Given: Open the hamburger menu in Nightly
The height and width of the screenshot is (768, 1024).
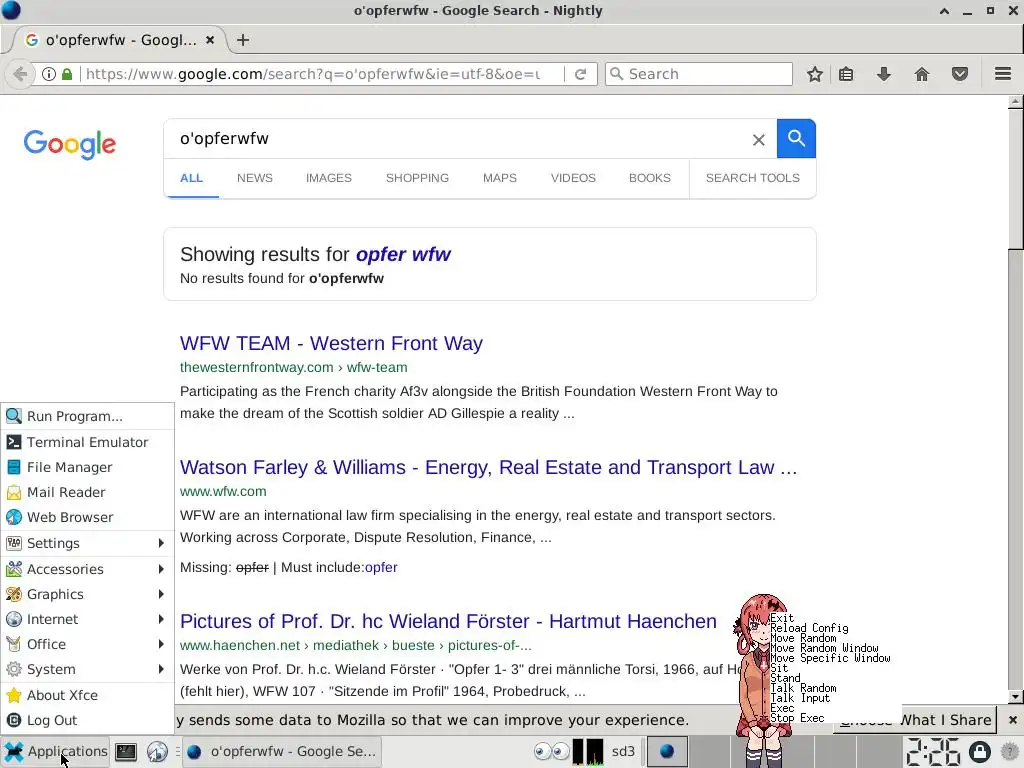Looking at the screenshot, I should click(x=1003, y=74).
